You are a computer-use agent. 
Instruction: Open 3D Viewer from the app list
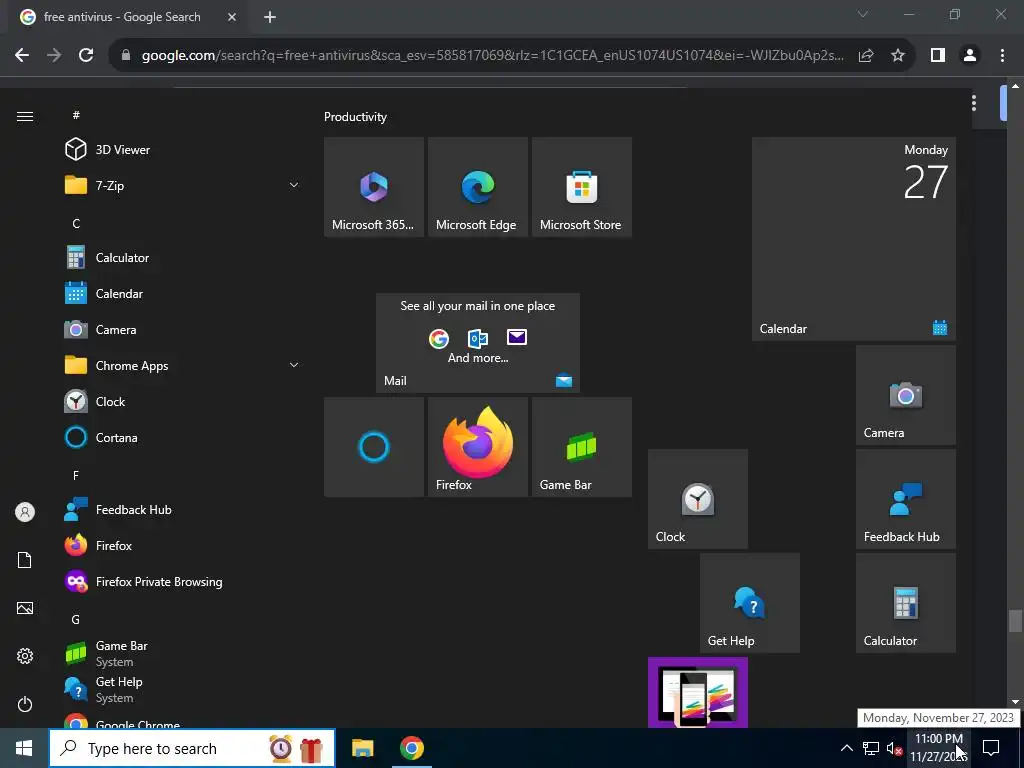[x=181, y=150]
